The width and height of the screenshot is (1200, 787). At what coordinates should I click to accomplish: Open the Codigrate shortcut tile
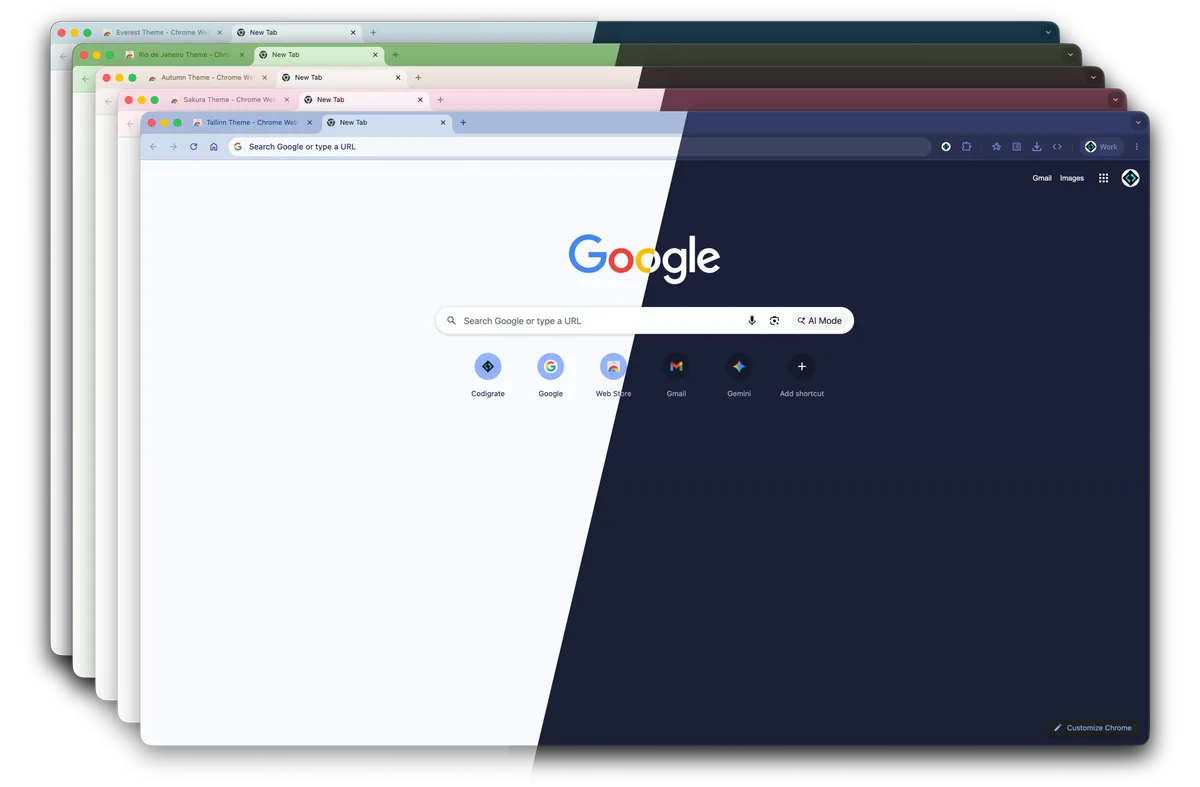tap(488, 367)
